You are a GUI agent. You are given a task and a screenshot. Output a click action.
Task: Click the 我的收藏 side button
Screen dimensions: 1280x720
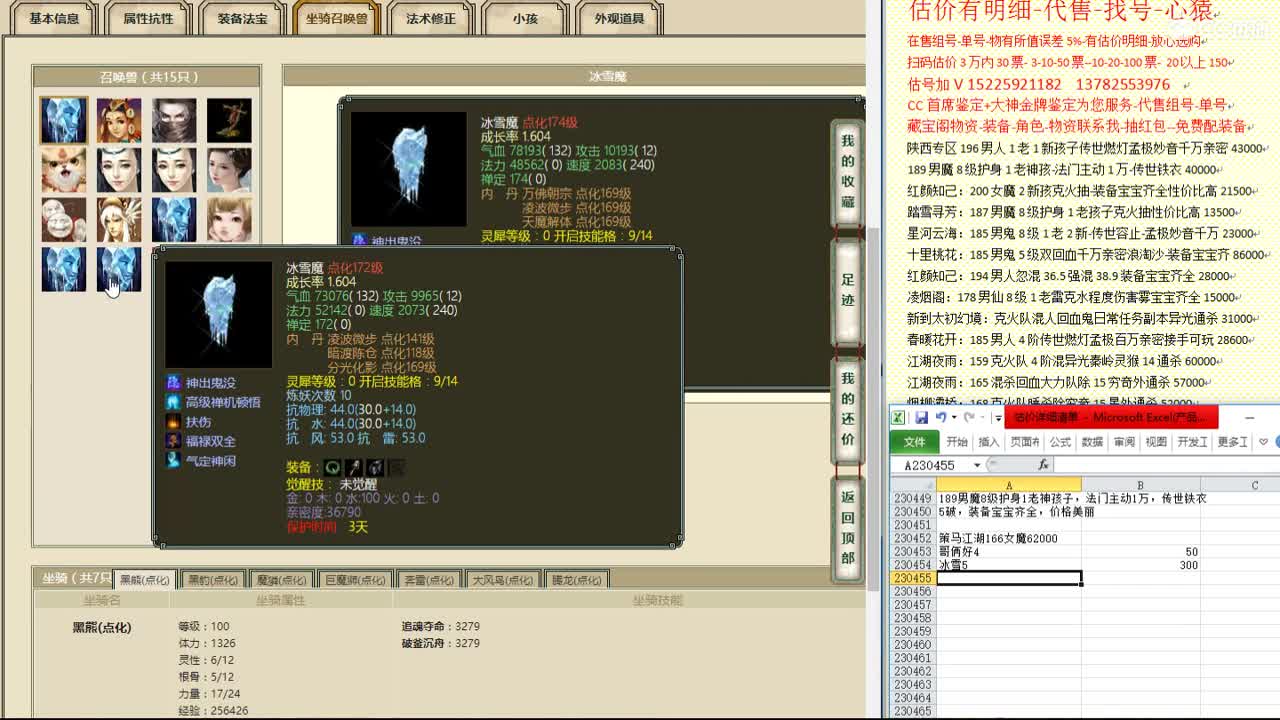(848, 171)
